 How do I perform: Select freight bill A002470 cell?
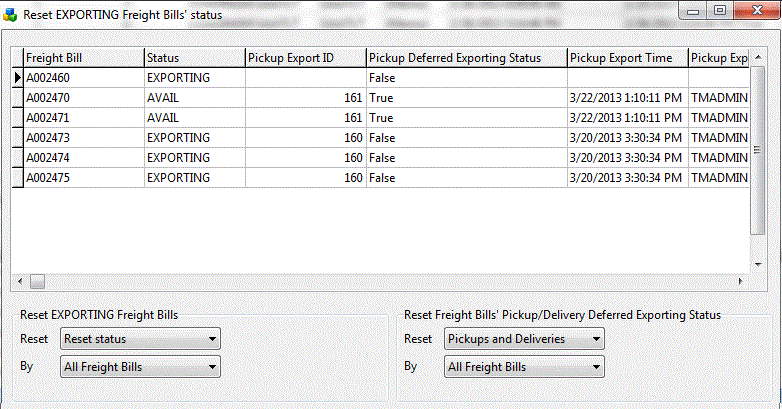pyautogui.click(x=83, y=98)
